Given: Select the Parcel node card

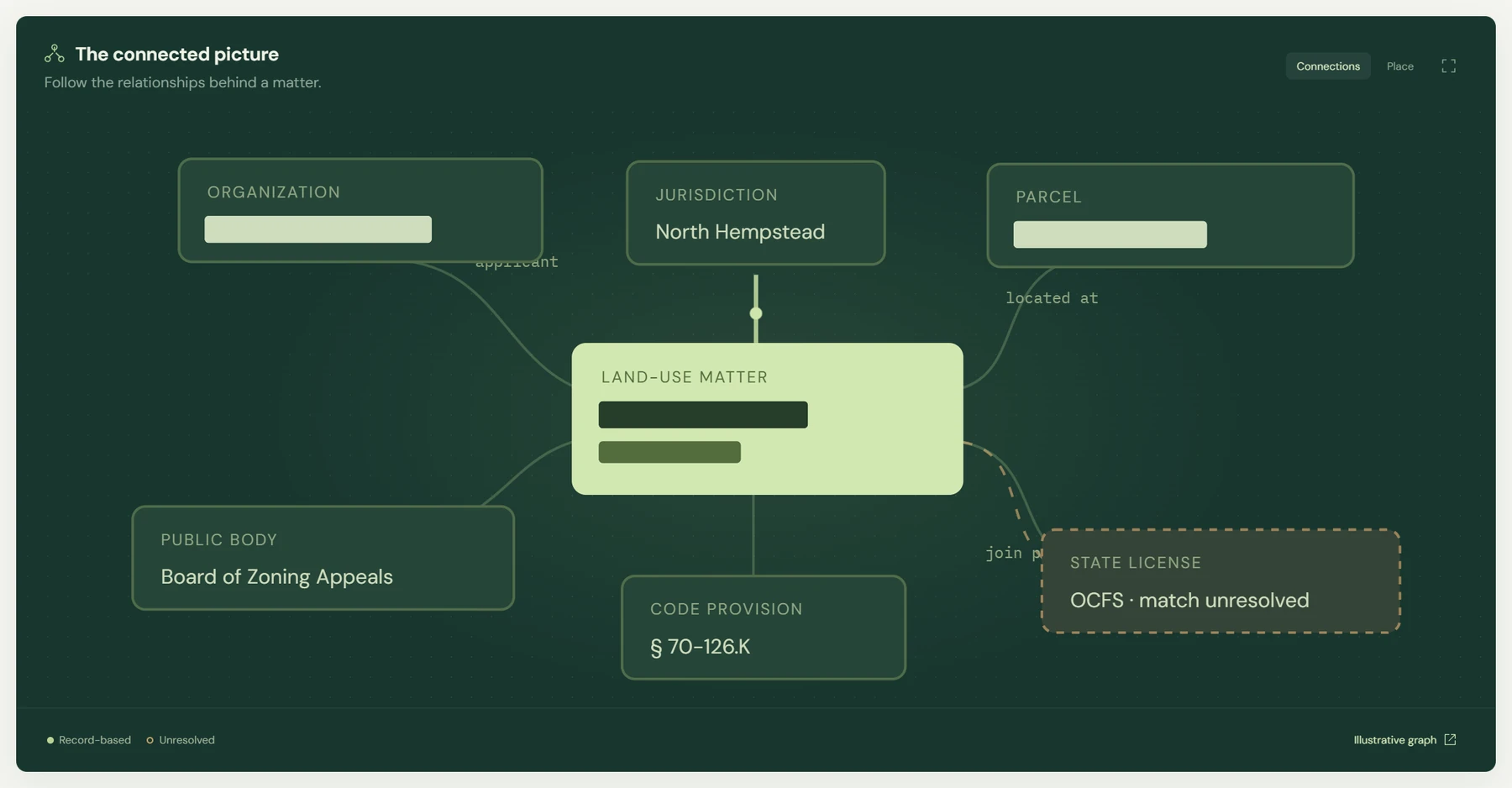Looking at the screenshot, I should coord(1170,215).
